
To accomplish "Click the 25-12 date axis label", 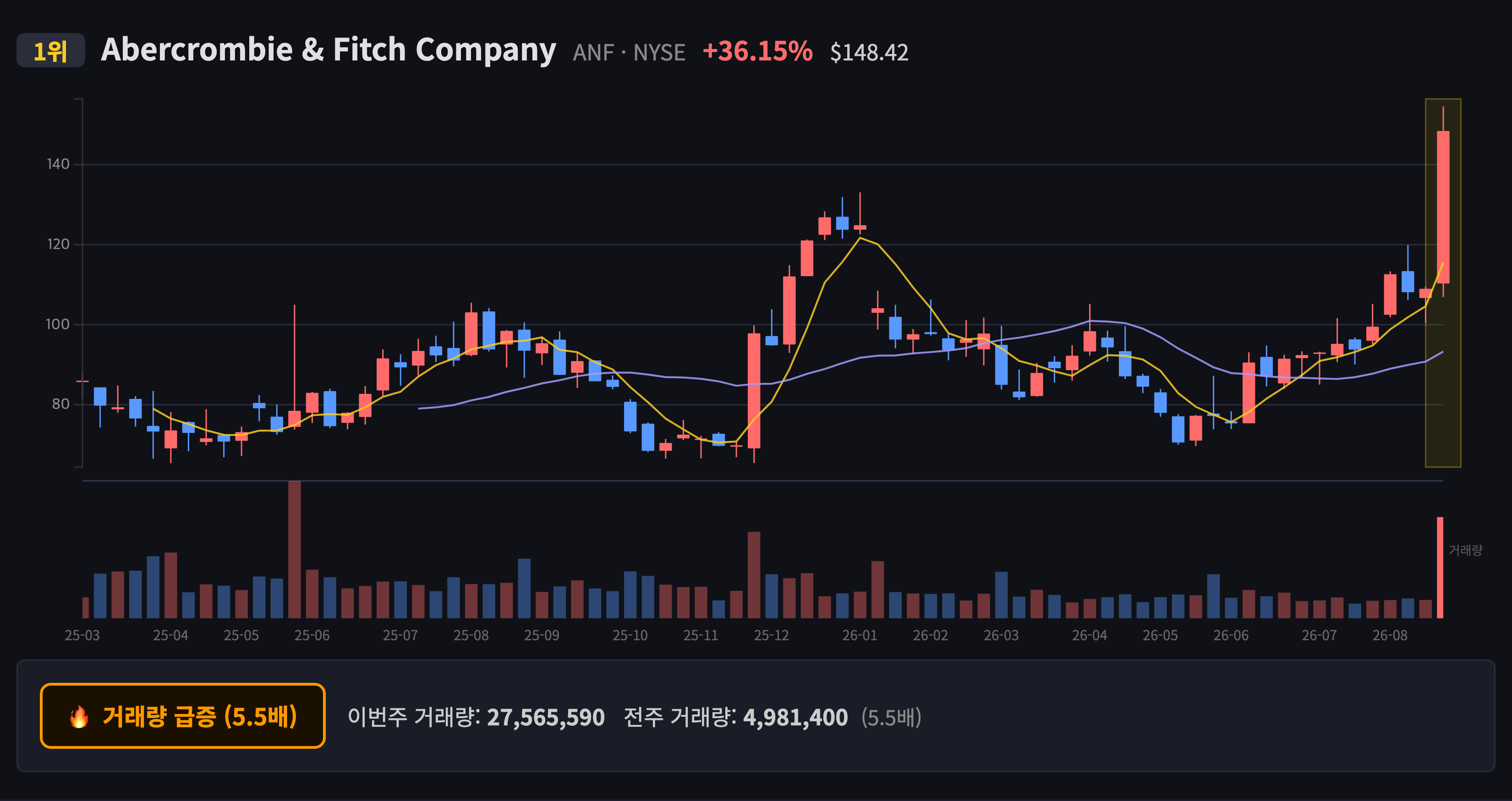I will 771,636.
